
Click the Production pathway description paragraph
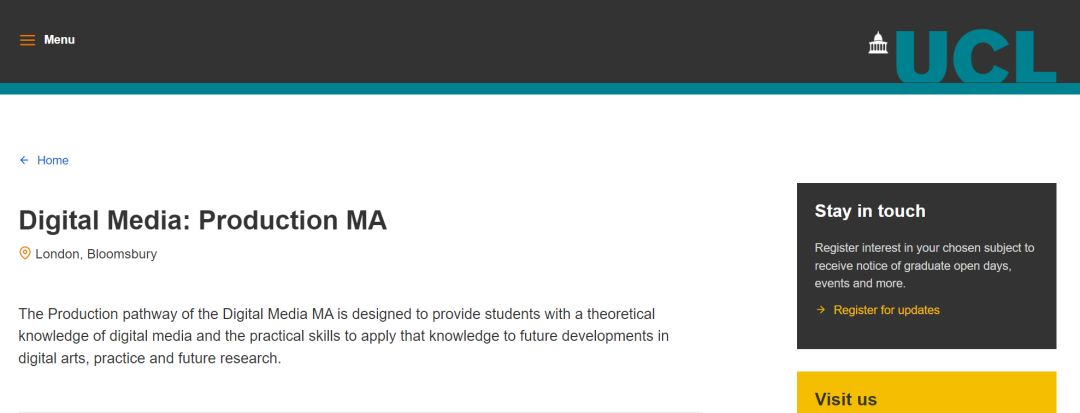[345, 335]
